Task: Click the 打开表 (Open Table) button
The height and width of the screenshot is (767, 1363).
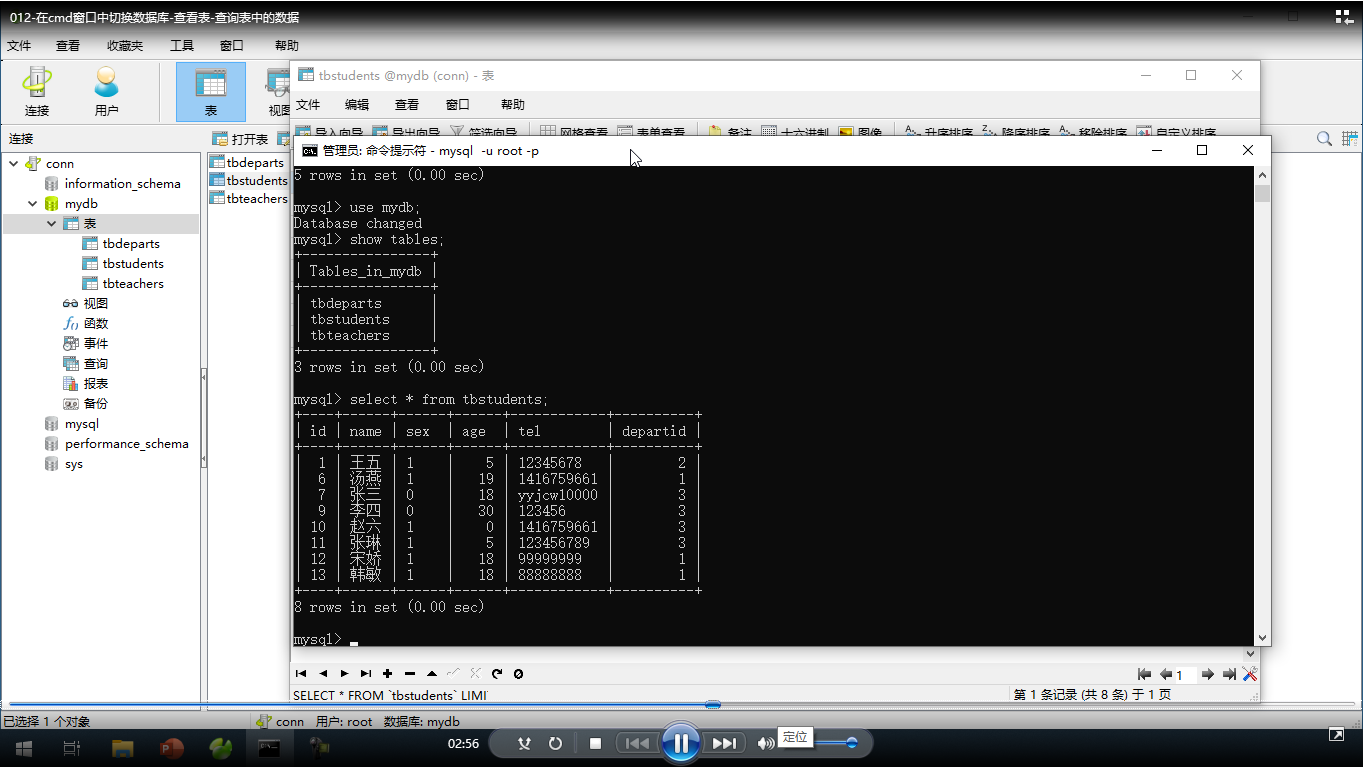Action: 240,139
